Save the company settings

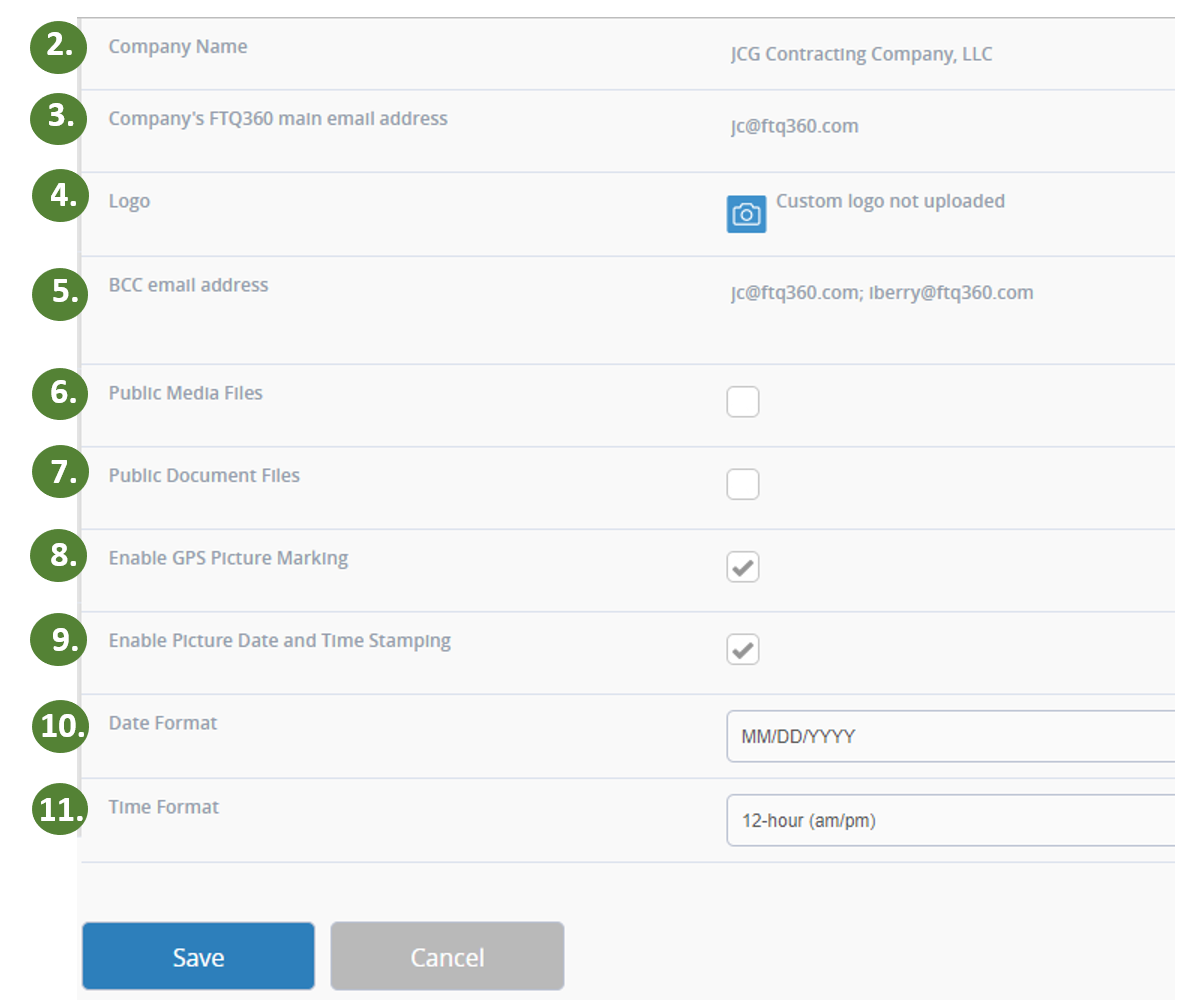199,956
